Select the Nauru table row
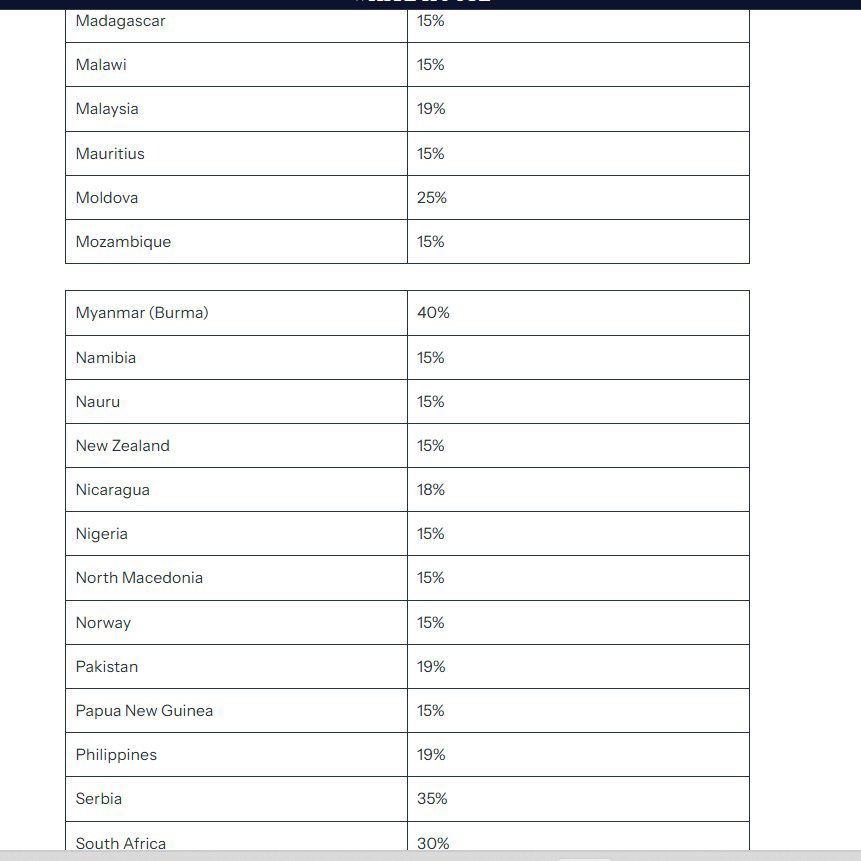This screenshot has height=861, width=861. click(98, 402)
